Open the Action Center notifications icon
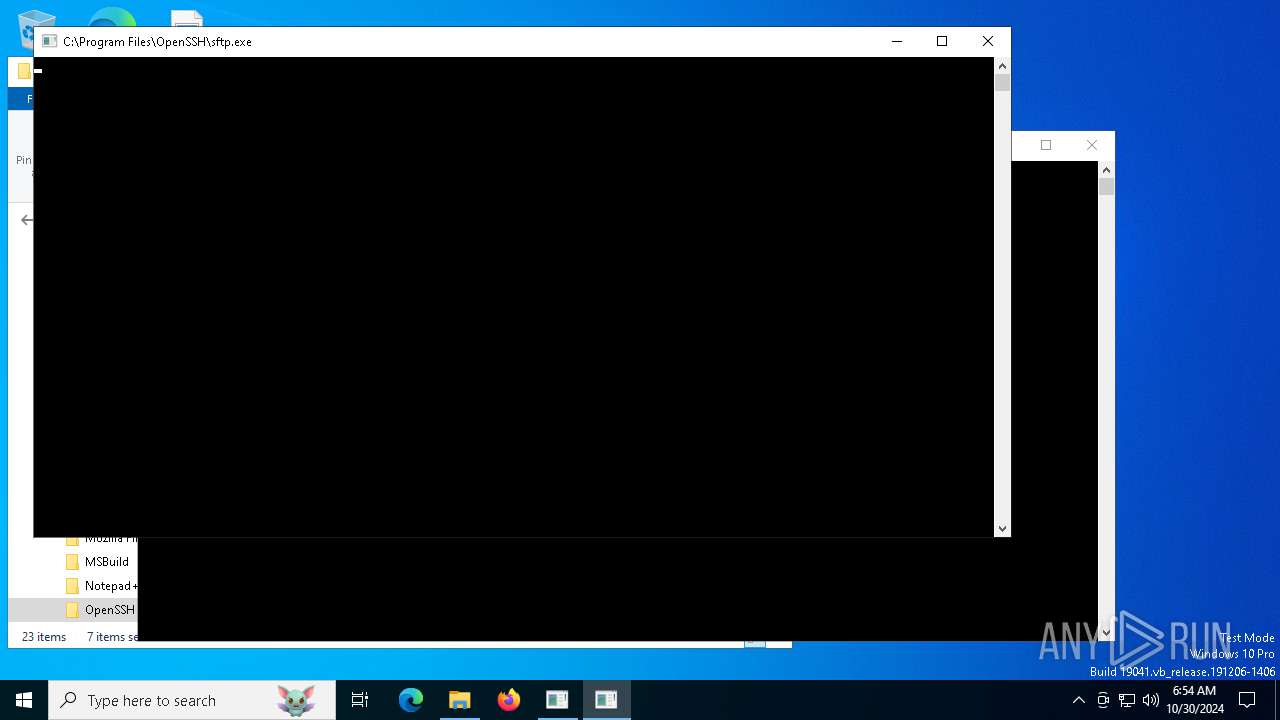 coord(1247,700)
